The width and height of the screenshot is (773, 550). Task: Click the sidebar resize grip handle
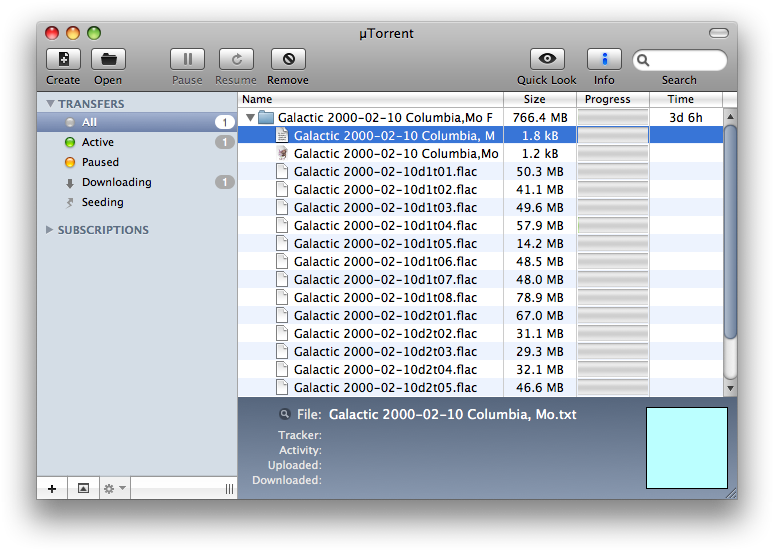coord(229,489)
